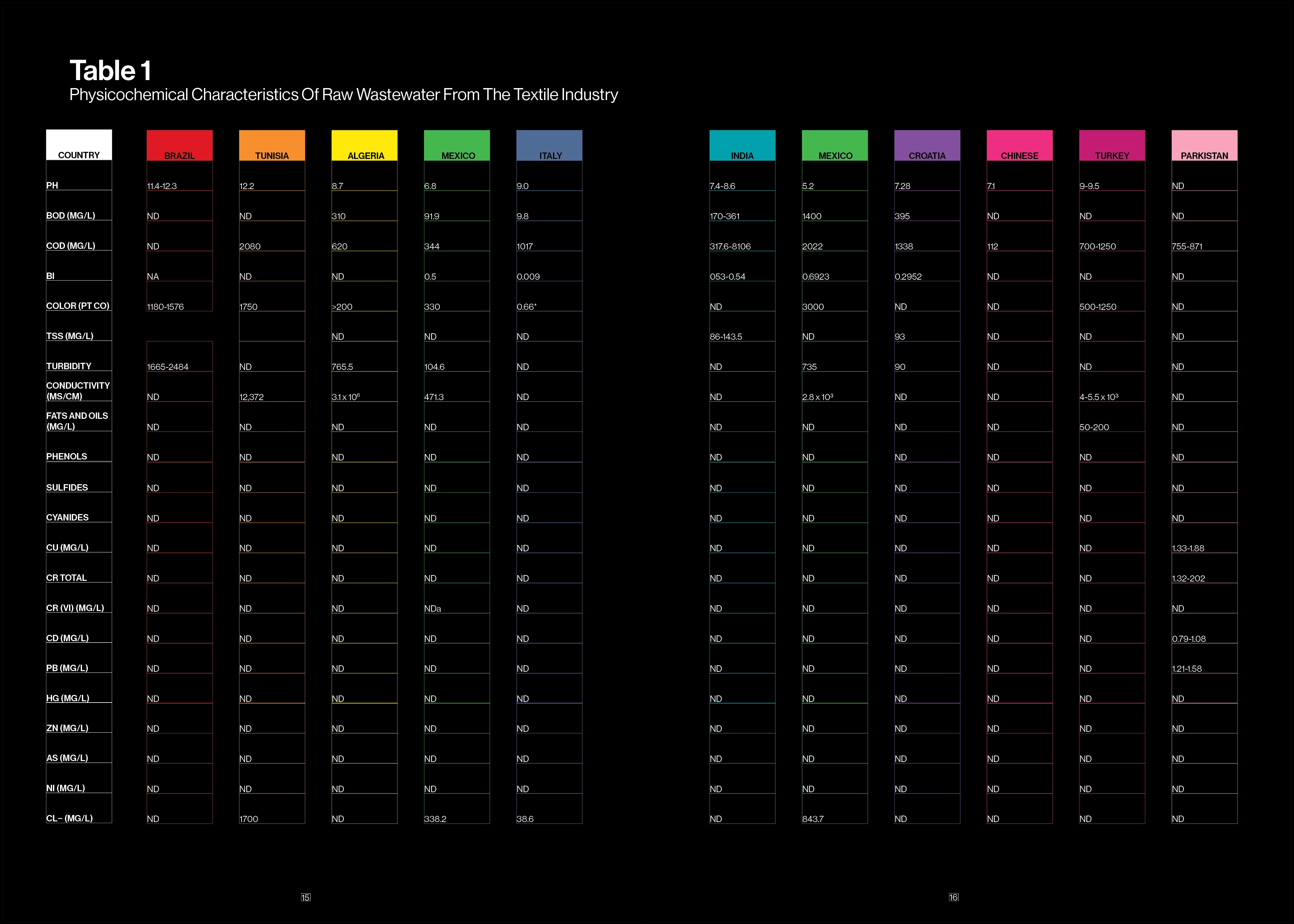Screen dimensions: 1294x924
Task: Select the CONDUCTIVITY (MS/CM) row label
Action: 78,391
